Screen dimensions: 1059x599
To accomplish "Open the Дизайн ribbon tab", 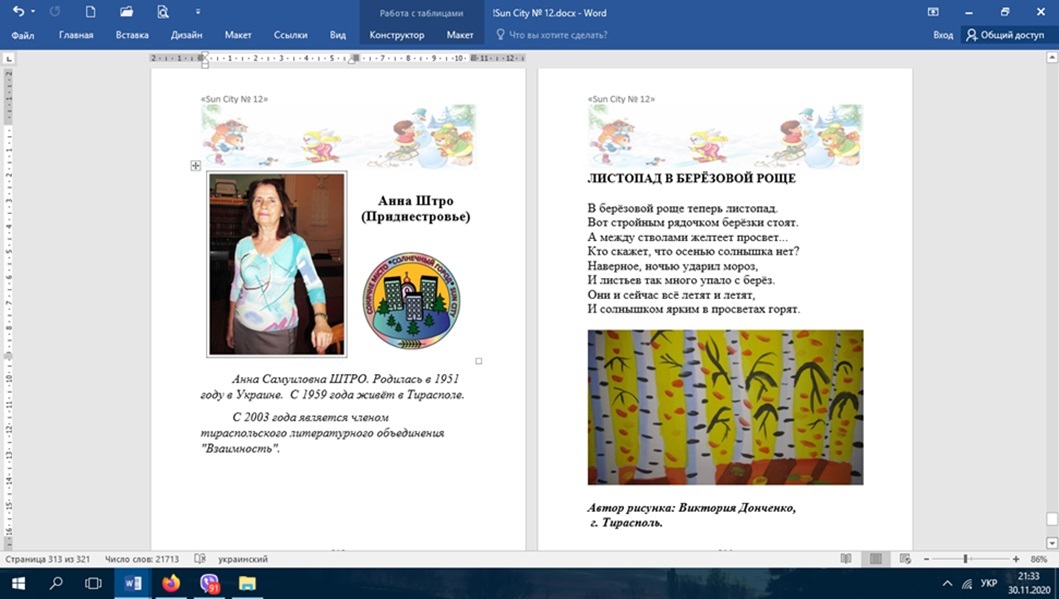I will (186, 35).
